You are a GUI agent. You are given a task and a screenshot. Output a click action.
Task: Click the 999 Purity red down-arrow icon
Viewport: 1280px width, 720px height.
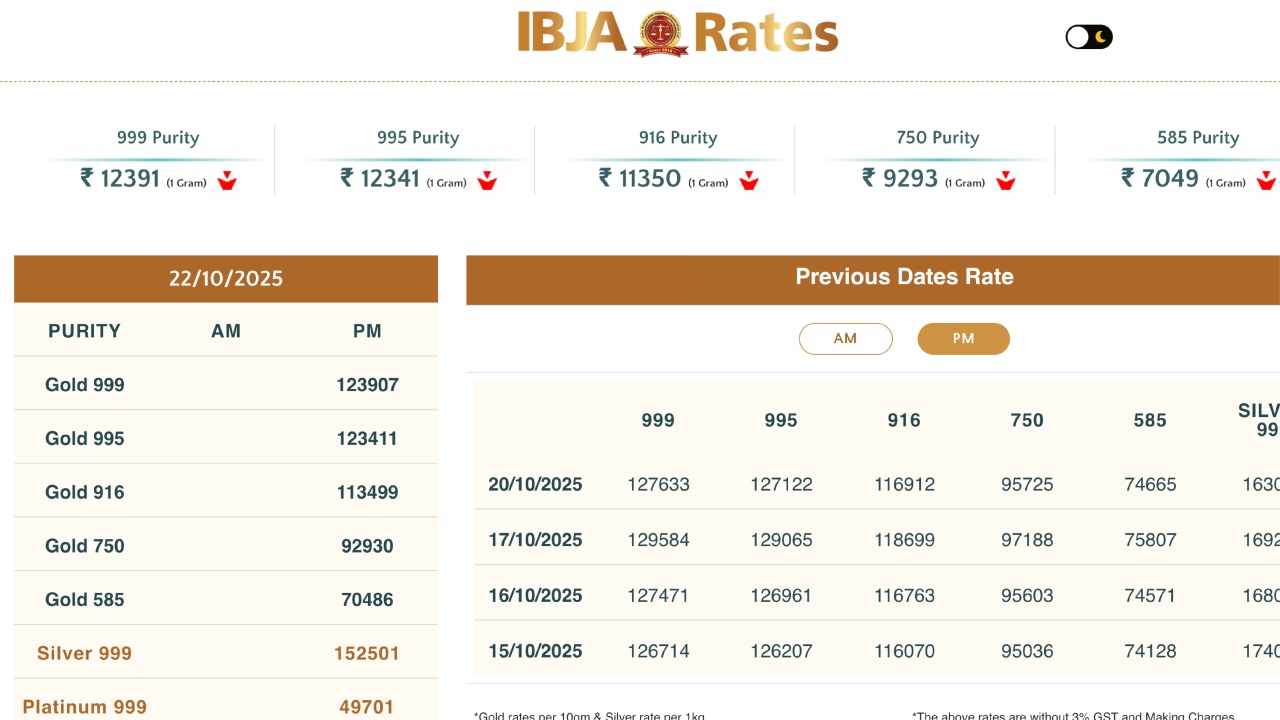(x=227, y=181)
